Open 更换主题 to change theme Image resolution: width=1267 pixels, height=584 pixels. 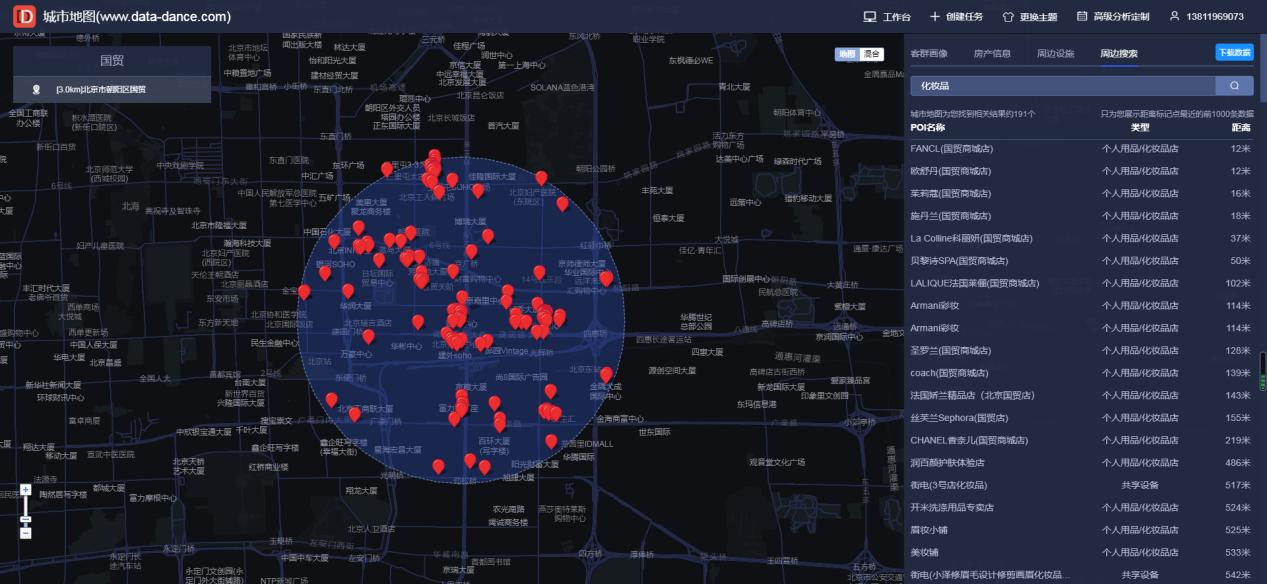click(x=1038, y=17)
